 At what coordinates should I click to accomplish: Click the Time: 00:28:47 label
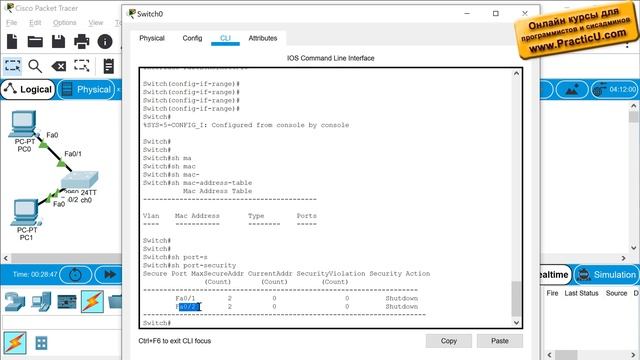35,274
